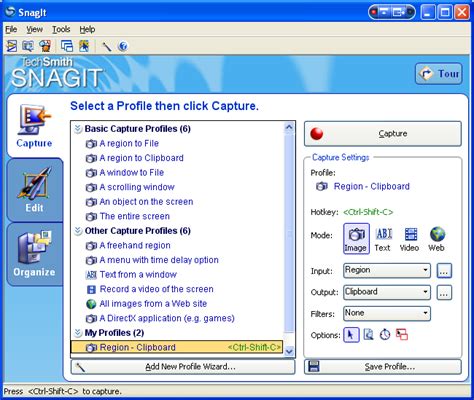Open the Output Clipboard dropdown
The width and height of the screenshot is (474, 400).
(x=387, y=292)
